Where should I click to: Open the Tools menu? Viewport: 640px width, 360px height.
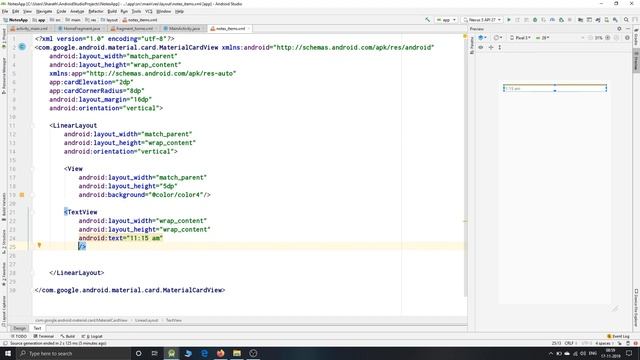[136, 11]
